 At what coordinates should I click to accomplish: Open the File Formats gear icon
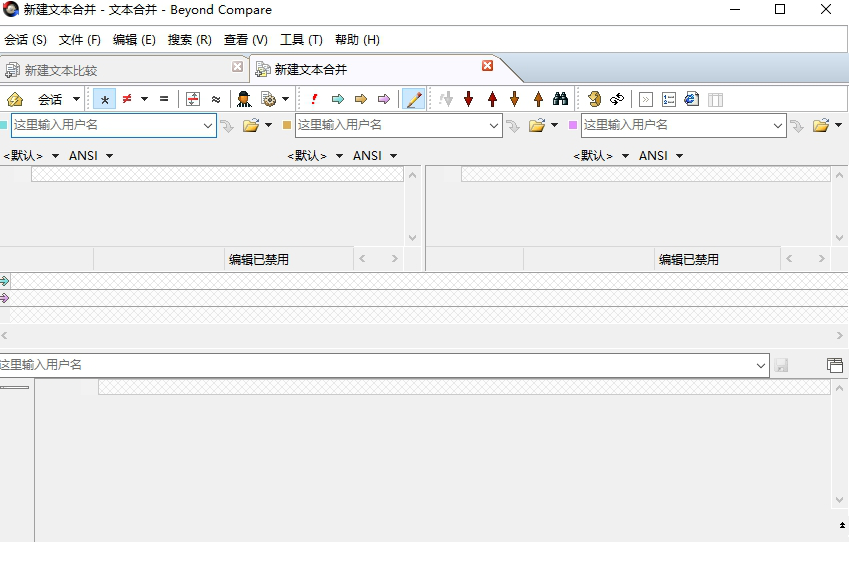(x=269, y=99)
